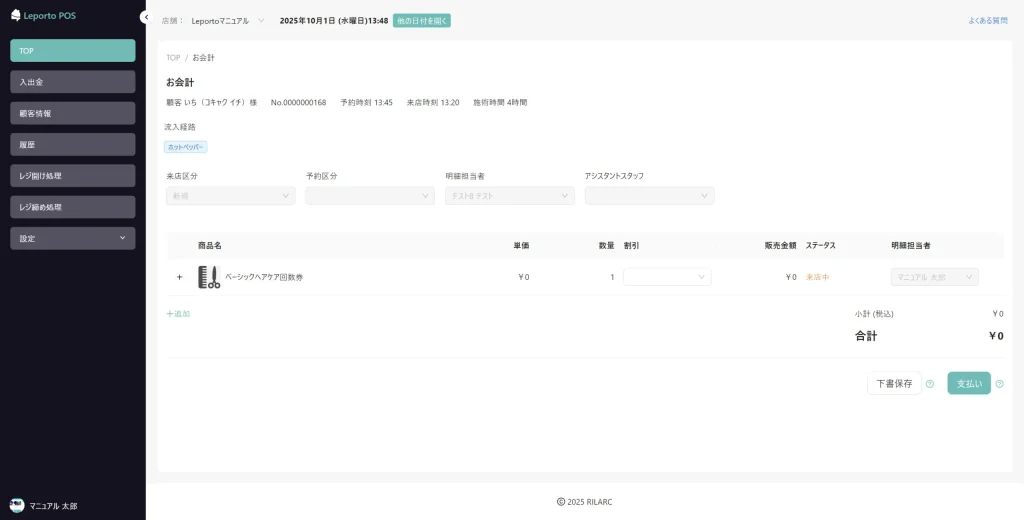This screenshot has width=1024, height=520.
Task: Click the 下書保存 save draft button
Action: click(x=893, y=383)
